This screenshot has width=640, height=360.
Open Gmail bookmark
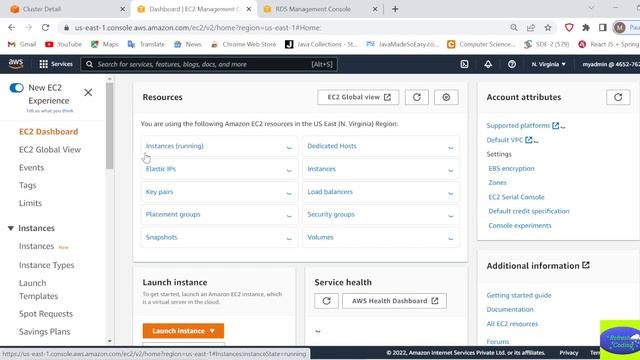[22, 44]
